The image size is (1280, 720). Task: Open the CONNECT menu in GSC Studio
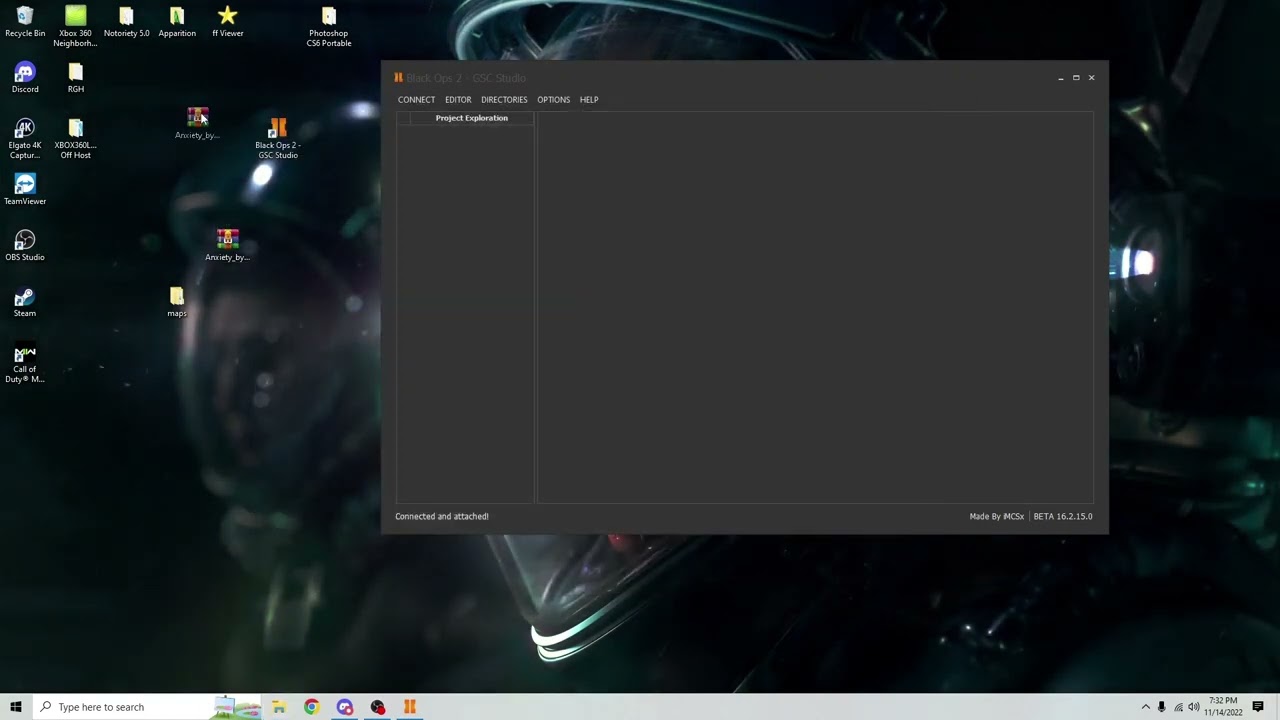click(416, 100)
